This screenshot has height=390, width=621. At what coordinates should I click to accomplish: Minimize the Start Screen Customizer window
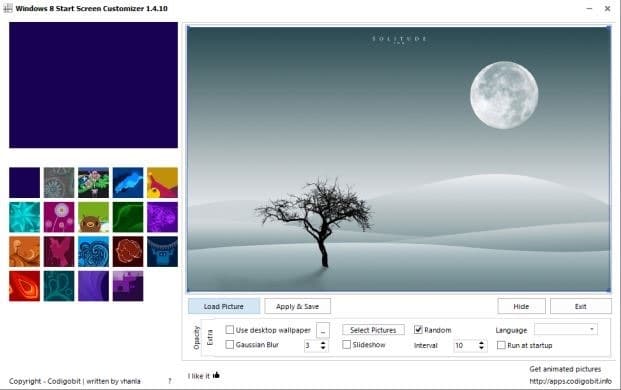pos(589,8)
